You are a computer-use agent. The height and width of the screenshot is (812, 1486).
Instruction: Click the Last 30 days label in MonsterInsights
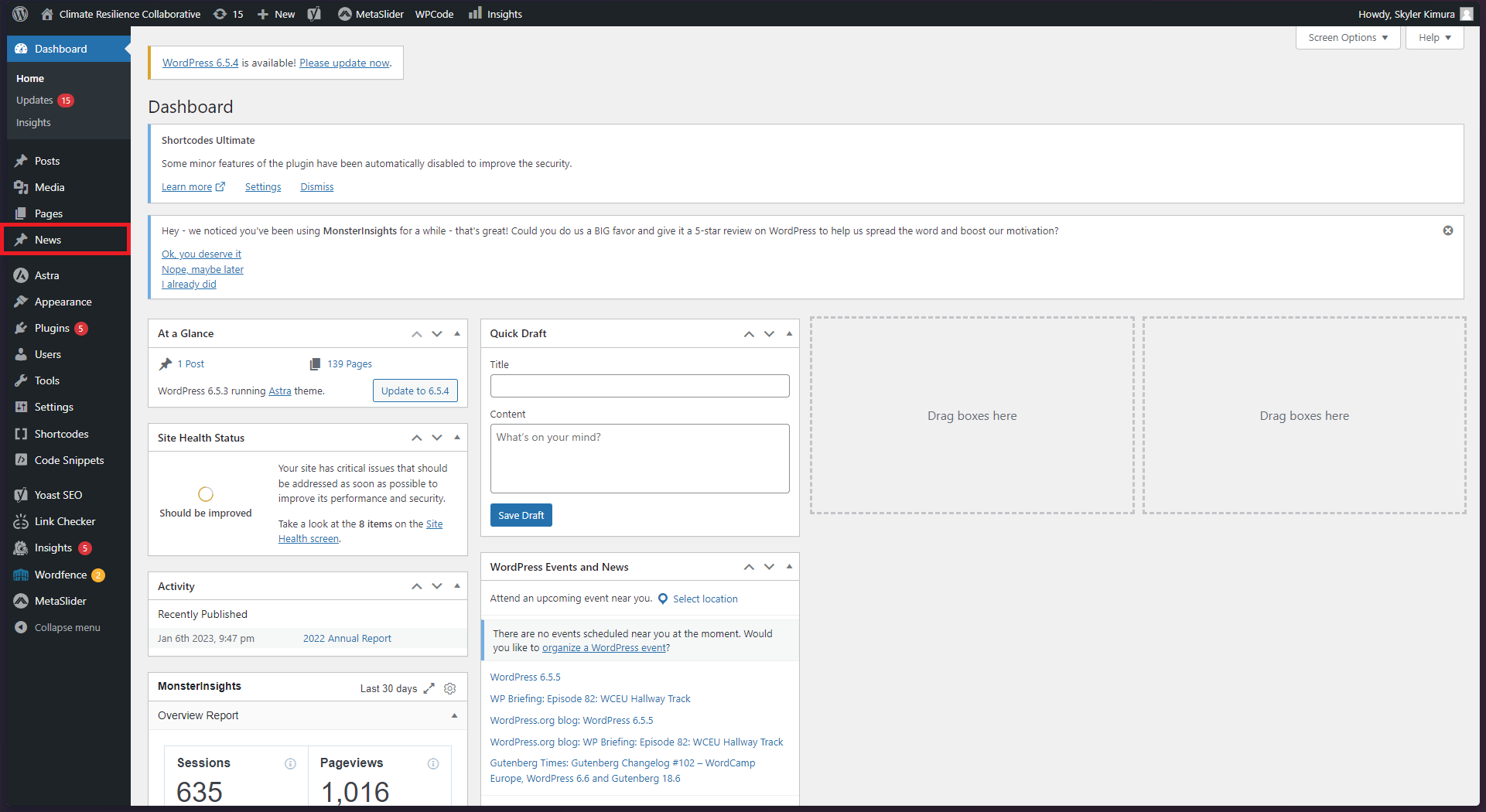coord(388,688)
